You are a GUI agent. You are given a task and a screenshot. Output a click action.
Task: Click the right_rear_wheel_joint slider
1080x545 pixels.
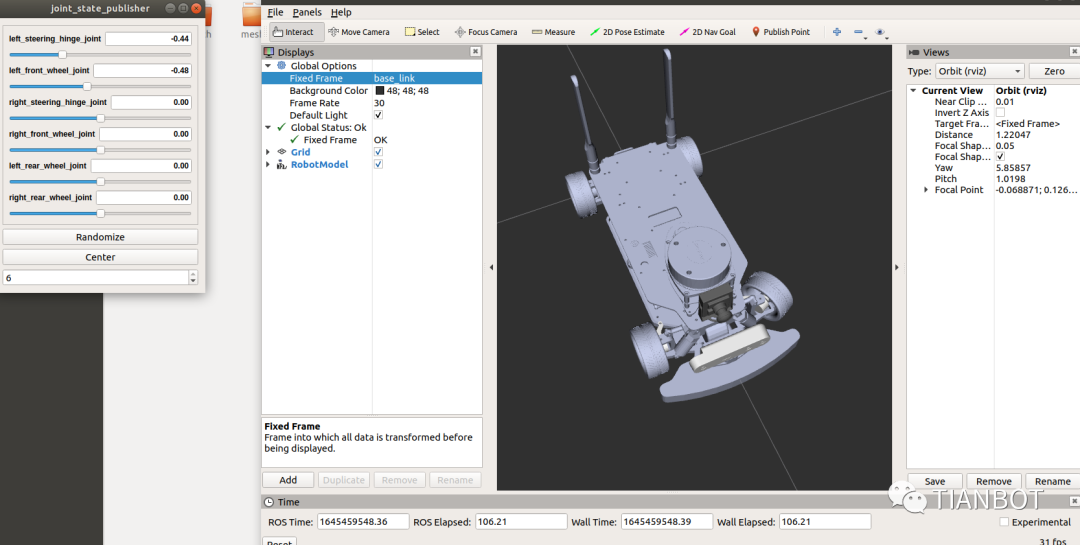click(101, 213)
